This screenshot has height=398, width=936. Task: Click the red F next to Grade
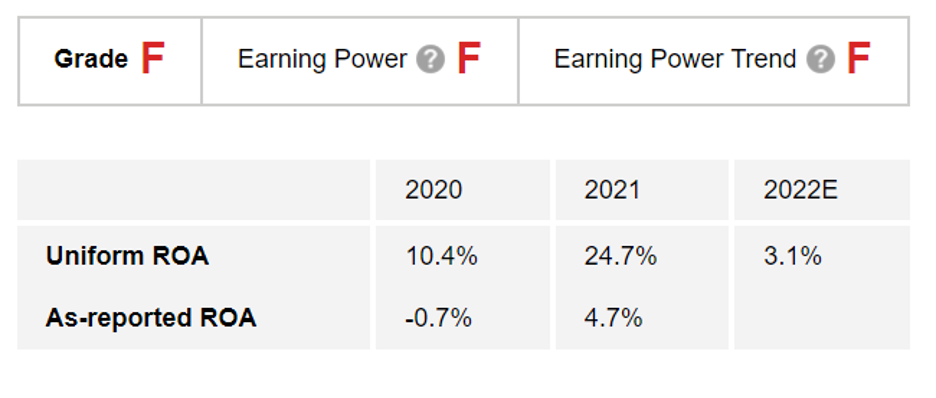(153, 58)
